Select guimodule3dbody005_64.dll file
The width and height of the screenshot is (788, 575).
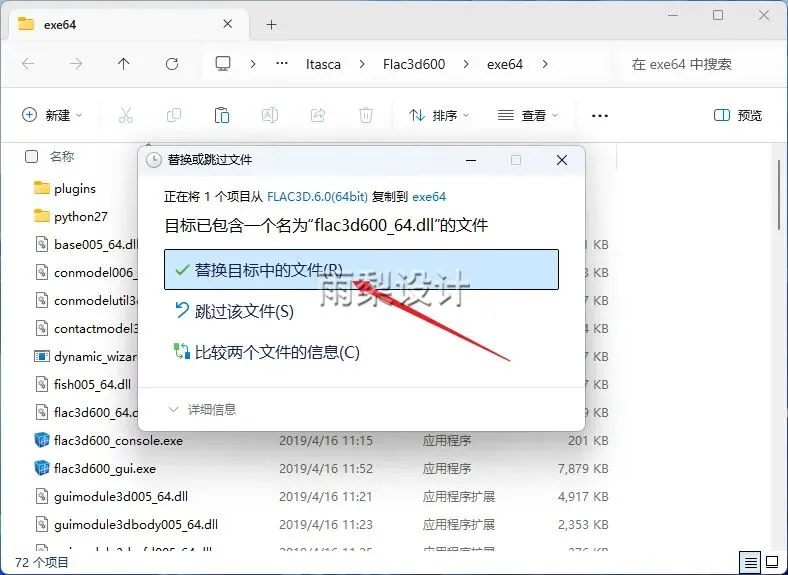136,525
